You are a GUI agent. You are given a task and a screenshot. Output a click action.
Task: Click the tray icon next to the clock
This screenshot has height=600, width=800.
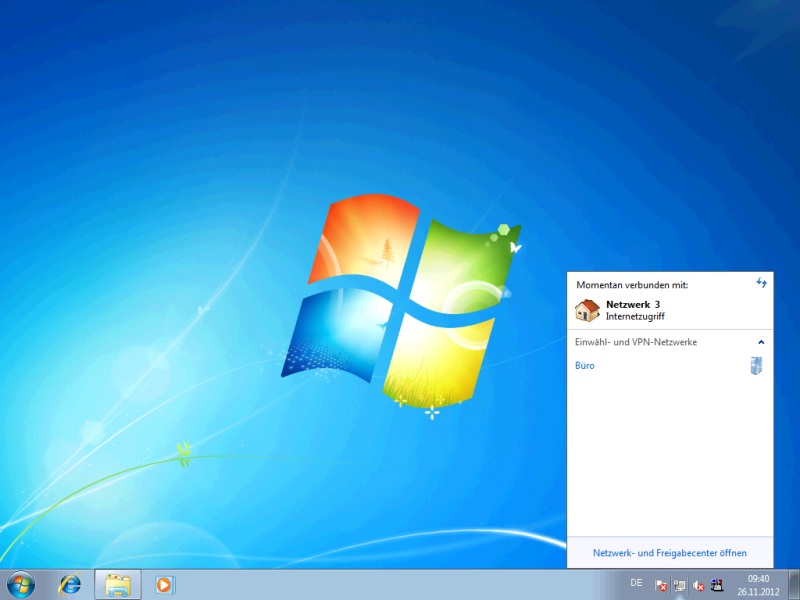[x=717, y=585]
